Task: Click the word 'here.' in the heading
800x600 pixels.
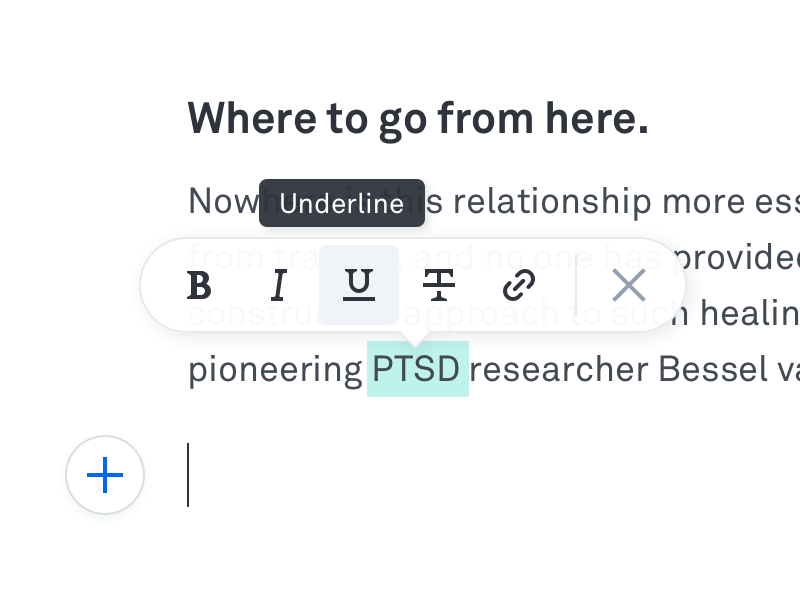Action: click(x=596, y=118)
